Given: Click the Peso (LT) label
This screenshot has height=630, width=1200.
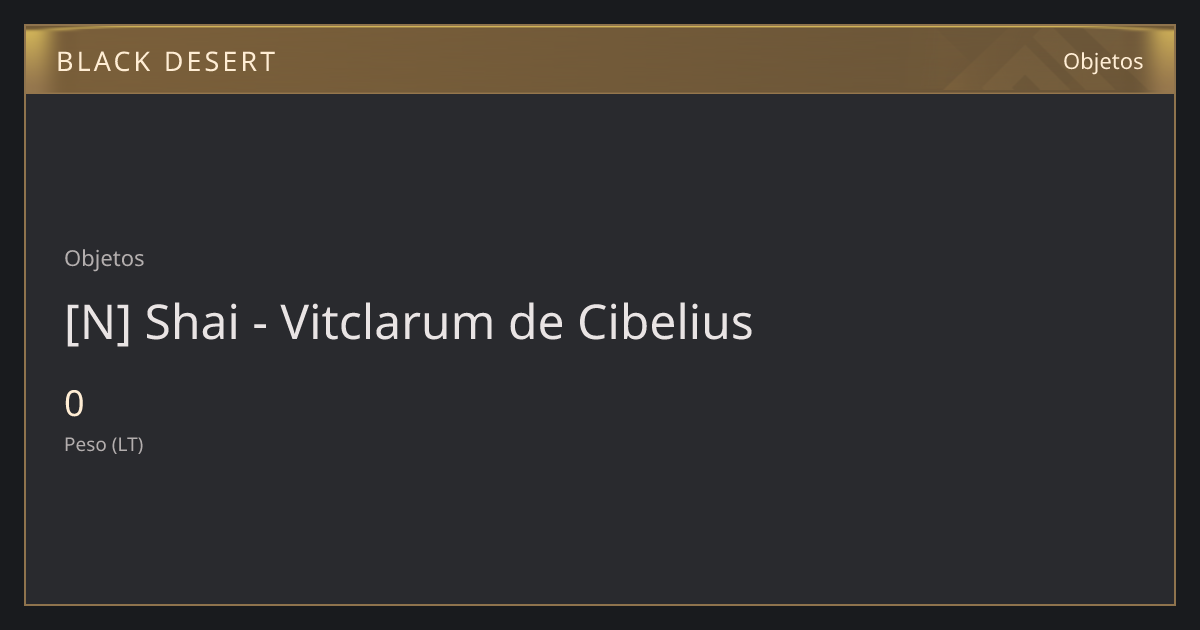Looking at the screenshot, I should click(104, 444).
